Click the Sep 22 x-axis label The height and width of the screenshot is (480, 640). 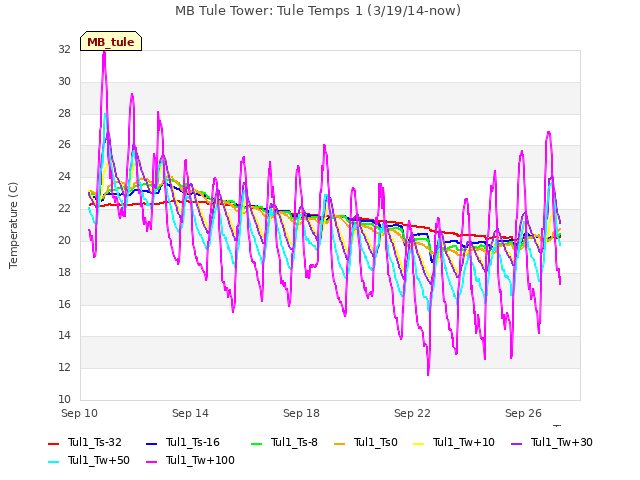coord(412,413)
